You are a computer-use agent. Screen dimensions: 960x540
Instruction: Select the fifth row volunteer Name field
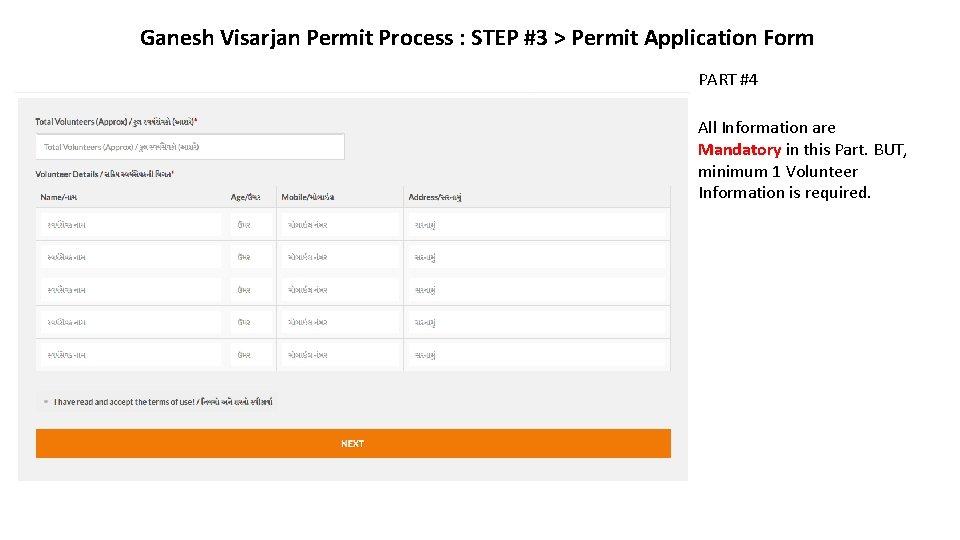[x=130, y=355]
